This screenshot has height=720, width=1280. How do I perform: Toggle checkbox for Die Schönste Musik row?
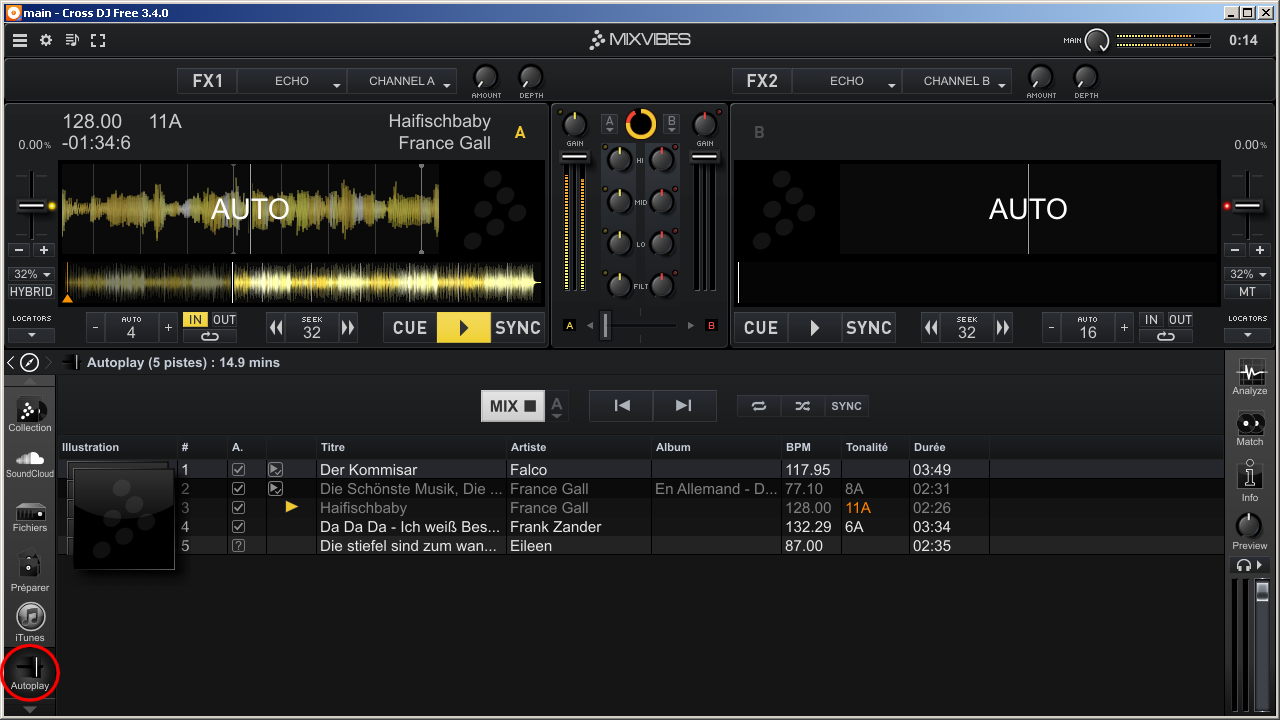click(238, 489)
